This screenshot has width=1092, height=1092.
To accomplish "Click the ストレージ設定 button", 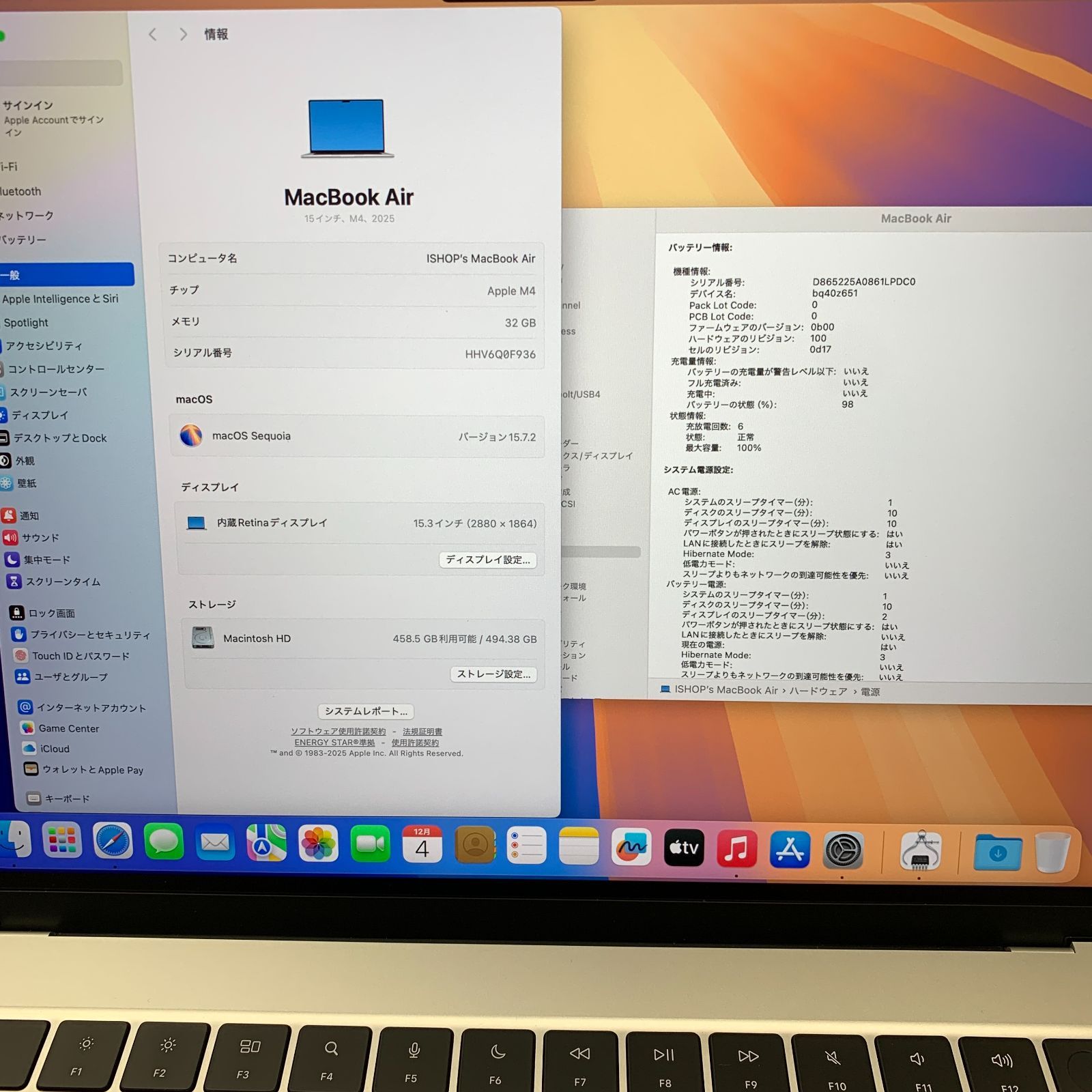I will [x=493, y=674].
